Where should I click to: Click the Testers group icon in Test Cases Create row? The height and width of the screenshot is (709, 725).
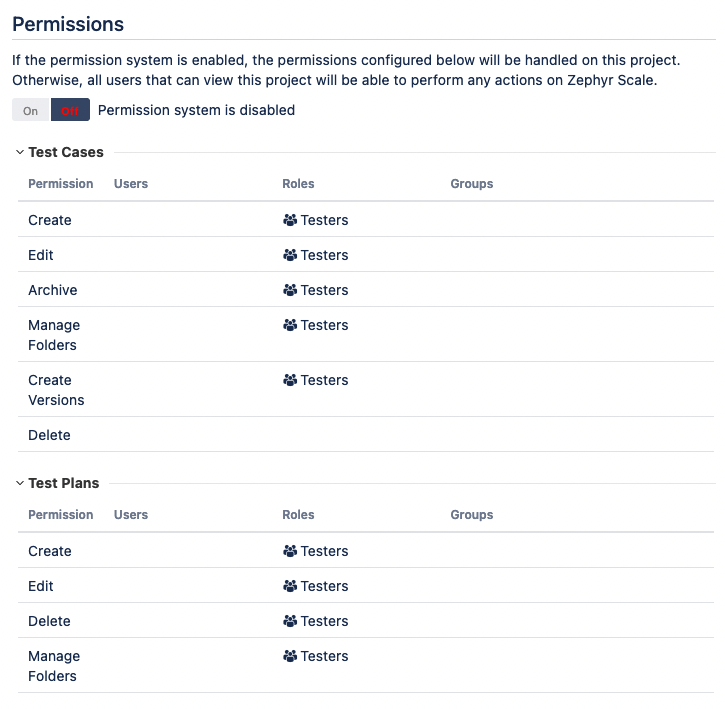pos(290,220)
